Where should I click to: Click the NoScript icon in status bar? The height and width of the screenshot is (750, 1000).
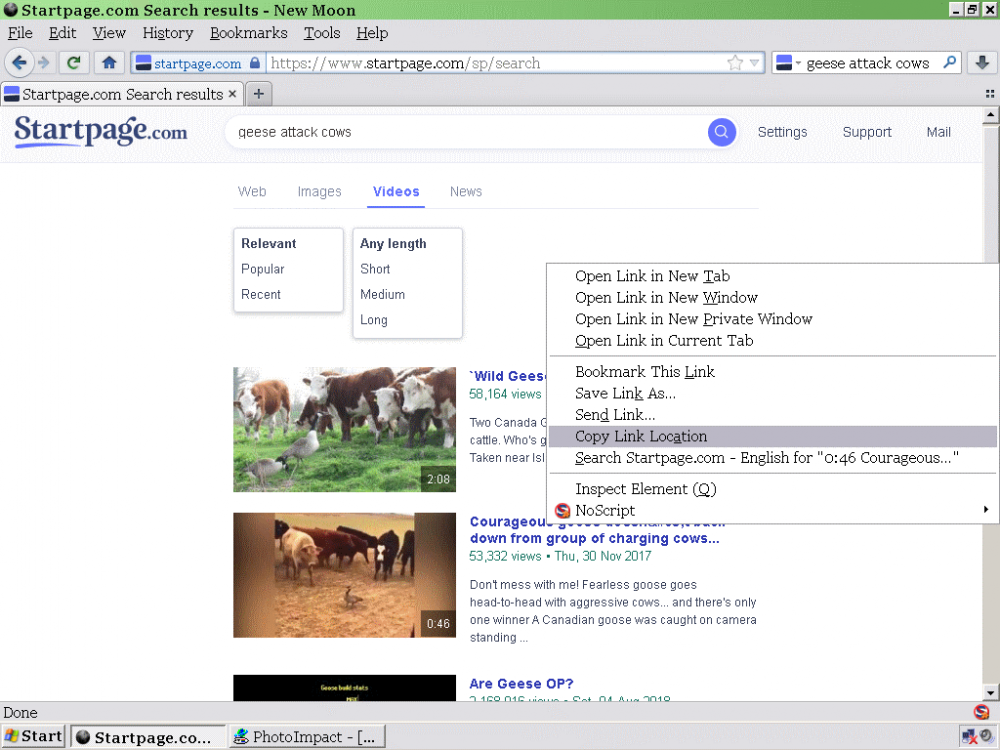click(981, 713)
